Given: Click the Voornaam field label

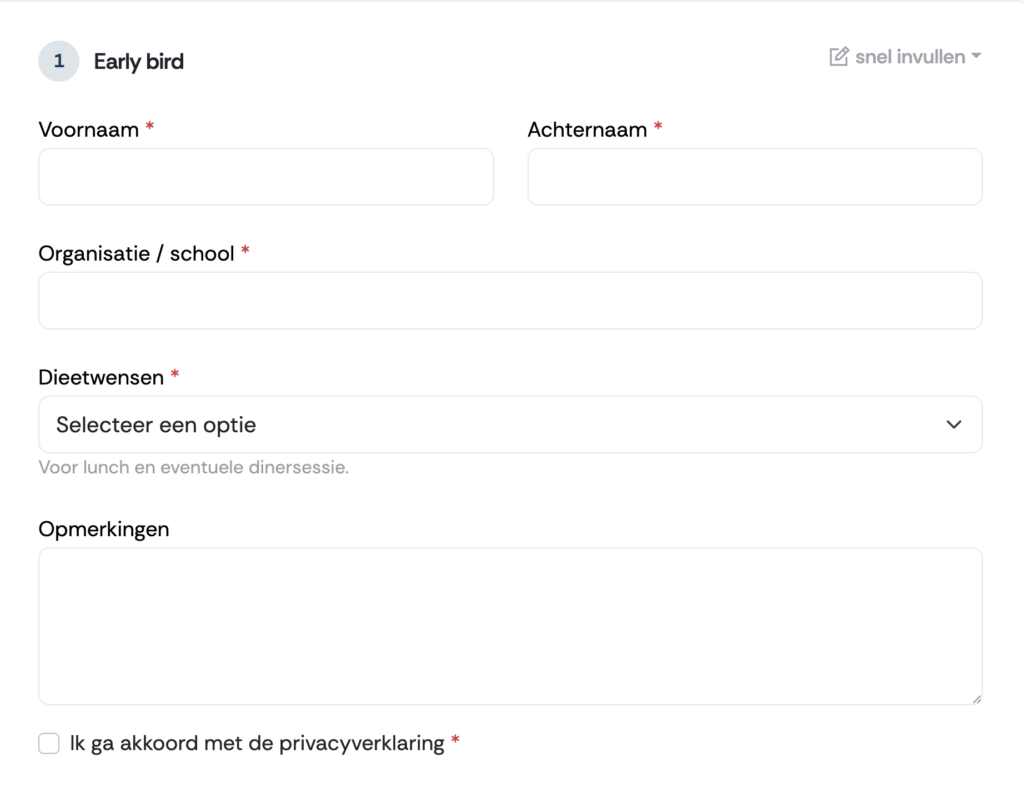Looking at the screenshot, I should (x=89, y=129).
